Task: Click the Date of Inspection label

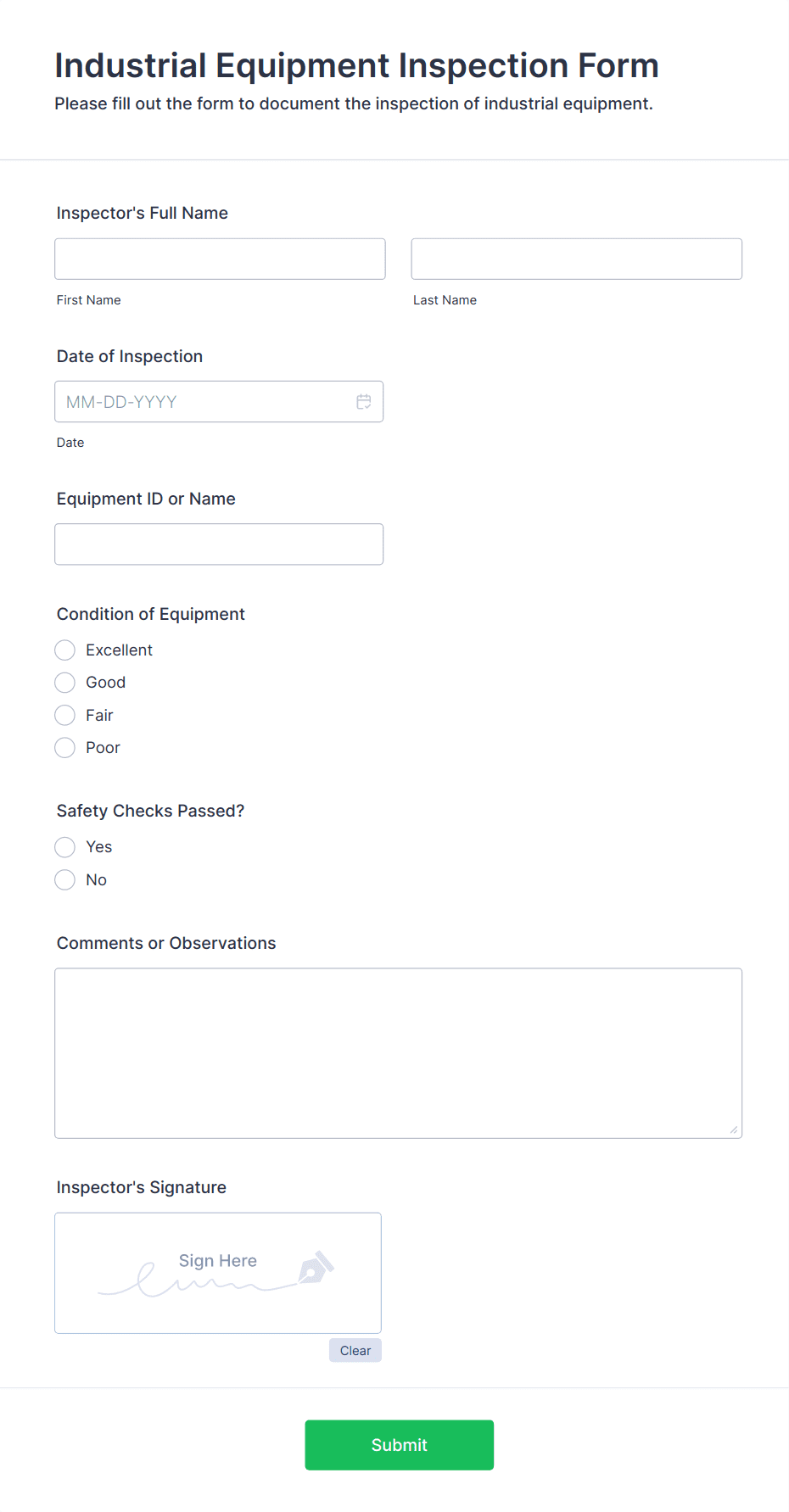Action: 129,356
